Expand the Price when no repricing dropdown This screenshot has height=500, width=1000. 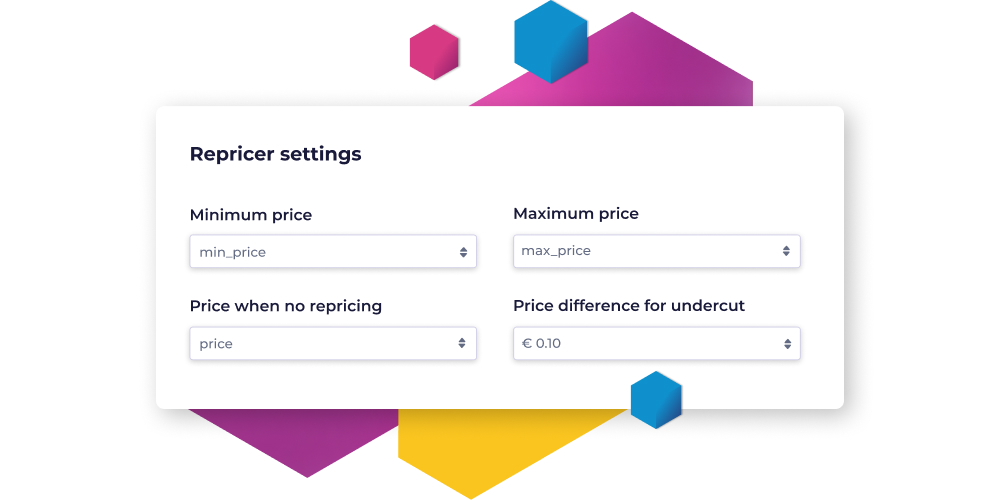[333, 343]
